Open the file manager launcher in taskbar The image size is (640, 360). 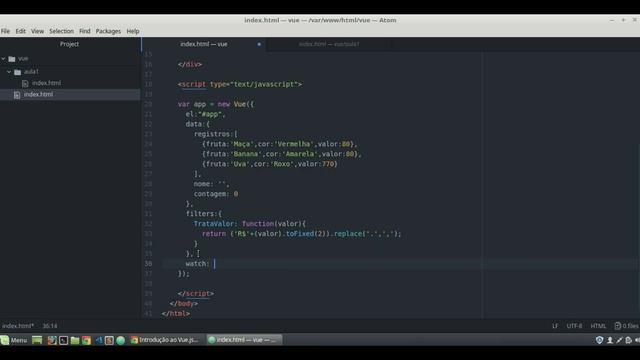(x=75, y=340)
